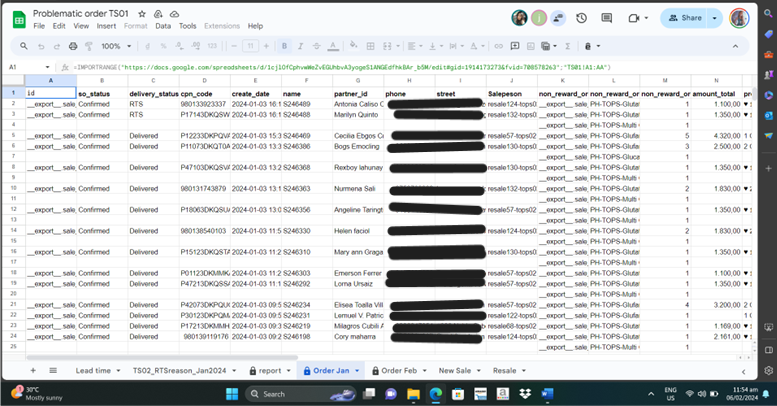
Task: Open the File menu
Action: tap(39, 26)
